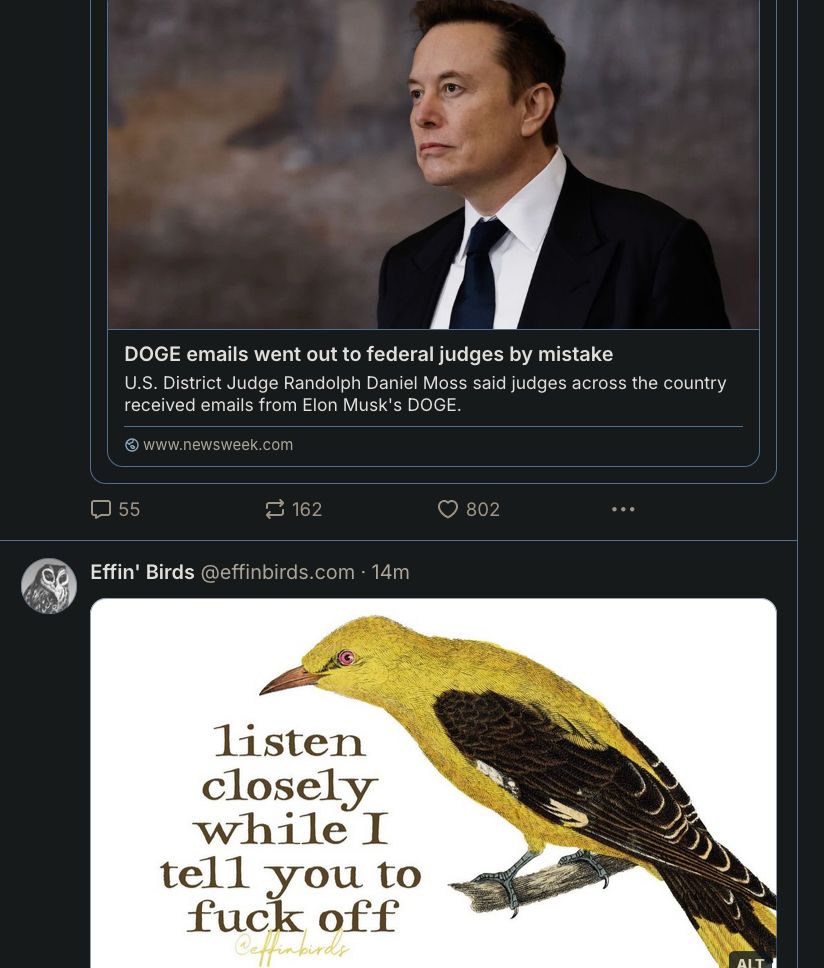Click the globe icon beside www.newsweek.com

131,444
